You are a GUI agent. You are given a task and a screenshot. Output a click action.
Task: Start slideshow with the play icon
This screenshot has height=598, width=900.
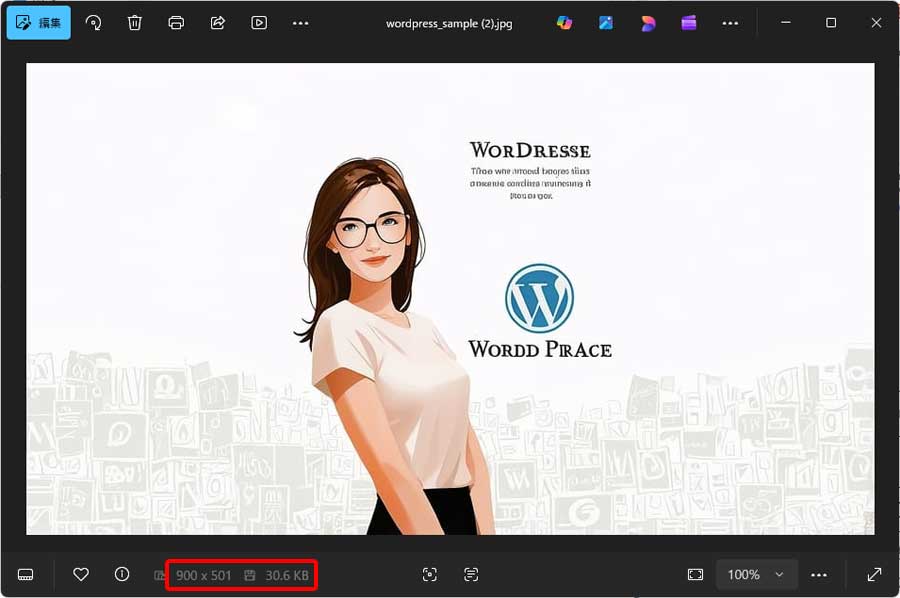click(259, 22)
